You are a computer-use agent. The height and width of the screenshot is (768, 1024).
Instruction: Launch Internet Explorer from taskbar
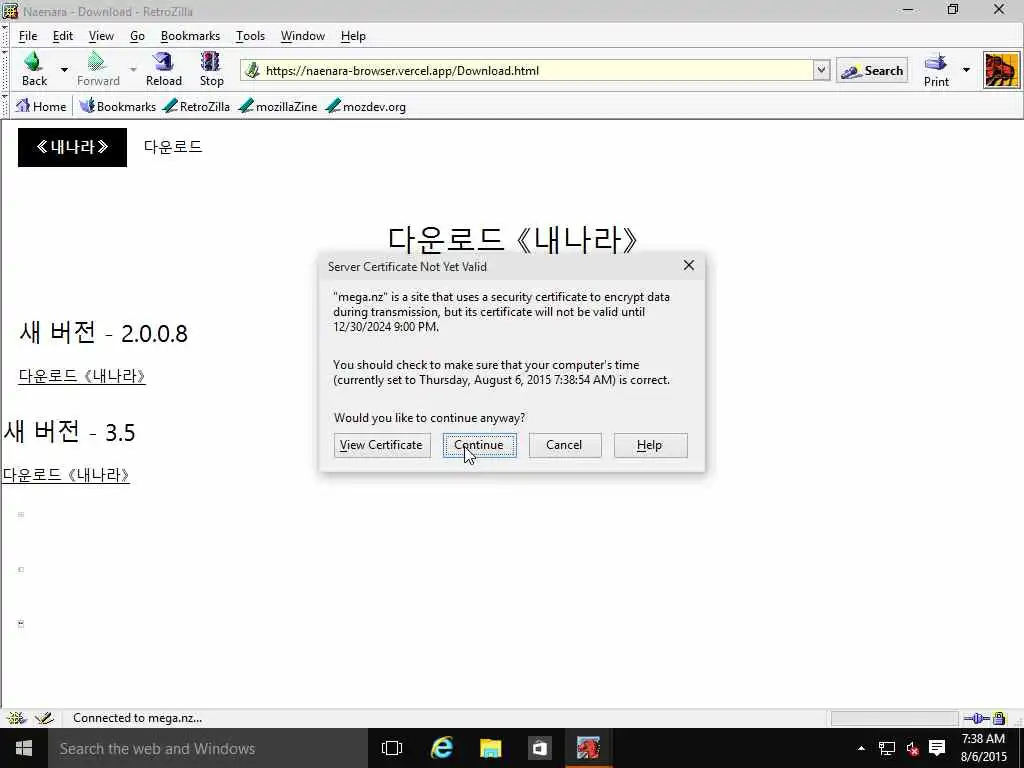coord(441,748)
